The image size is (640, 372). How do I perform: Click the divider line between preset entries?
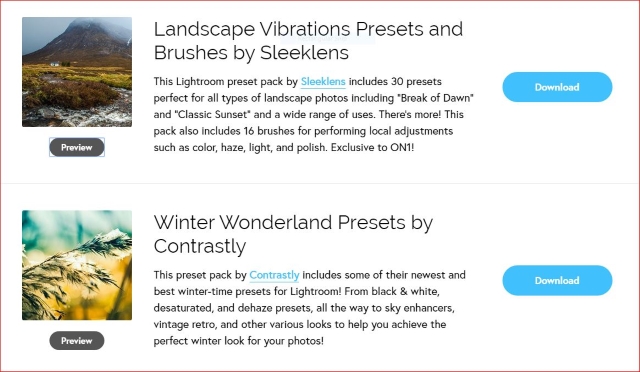click(x=320, y=183)
